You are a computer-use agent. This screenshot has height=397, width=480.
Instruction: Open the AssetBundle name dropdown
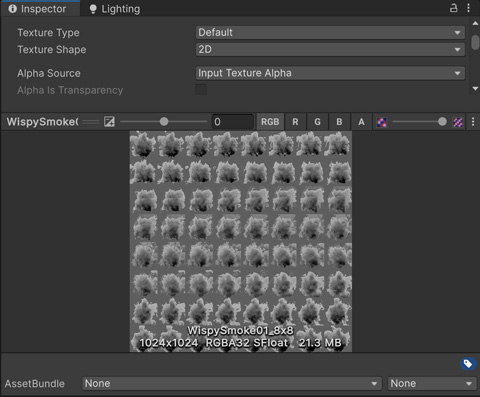point(232,383)
